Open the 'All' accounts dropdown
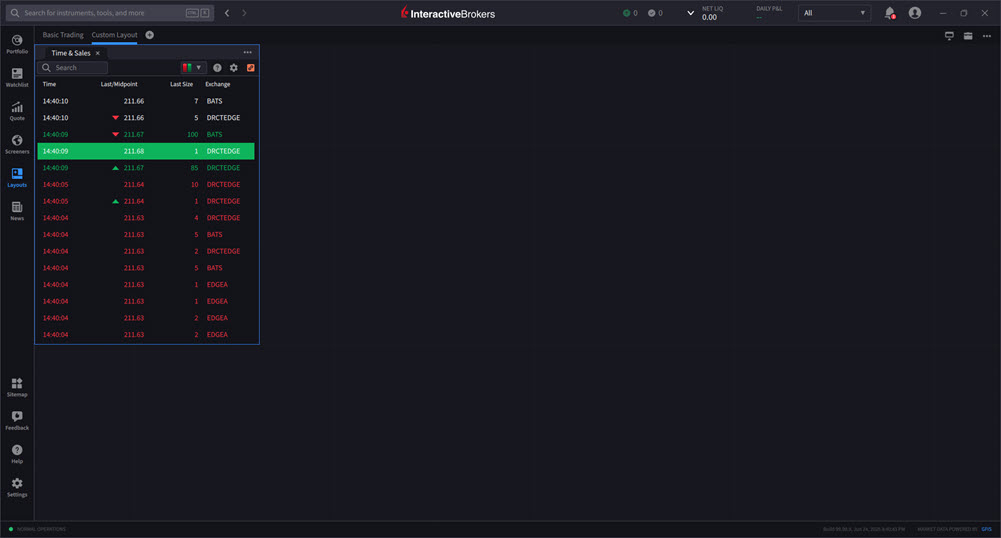1001x538 pixels. [x=834, y=13]
